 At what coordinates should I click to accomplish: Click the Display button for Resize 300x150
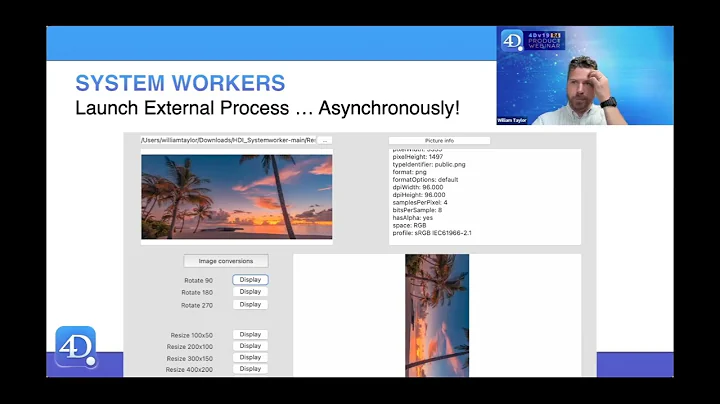(x=250, y=357)
